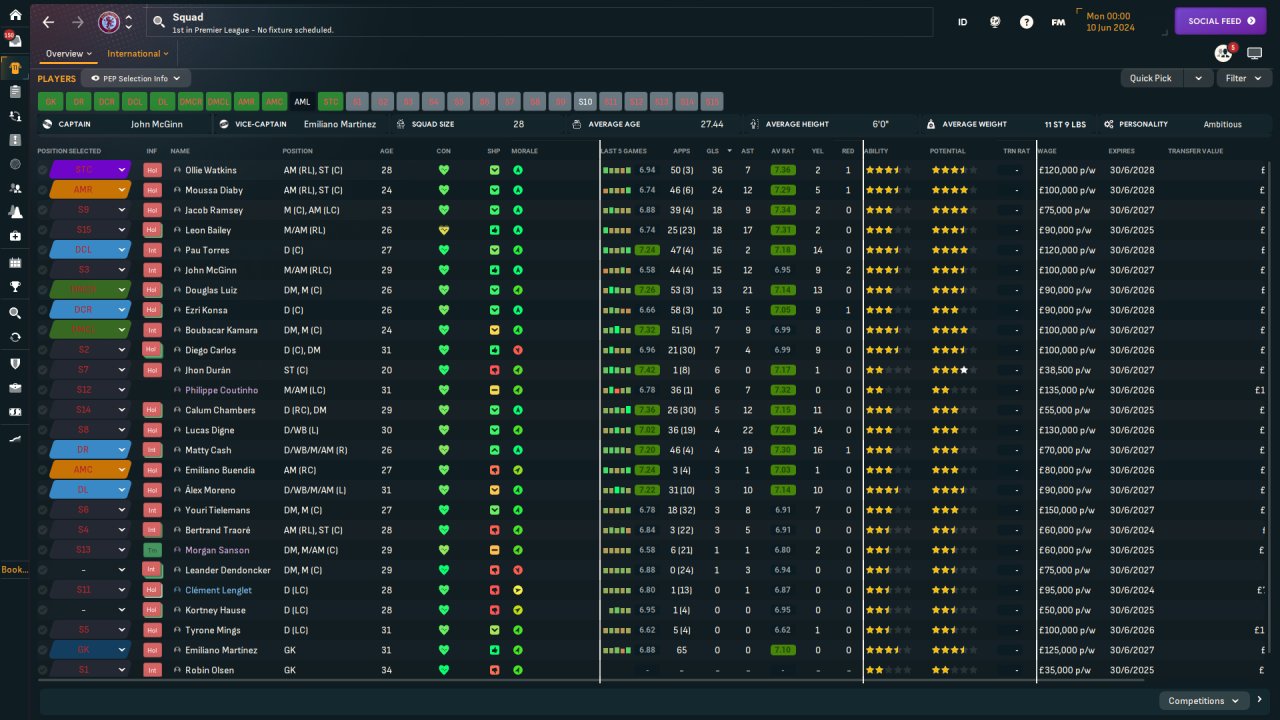
Task: Open competitions via the trophy icon
Action: 15,287
